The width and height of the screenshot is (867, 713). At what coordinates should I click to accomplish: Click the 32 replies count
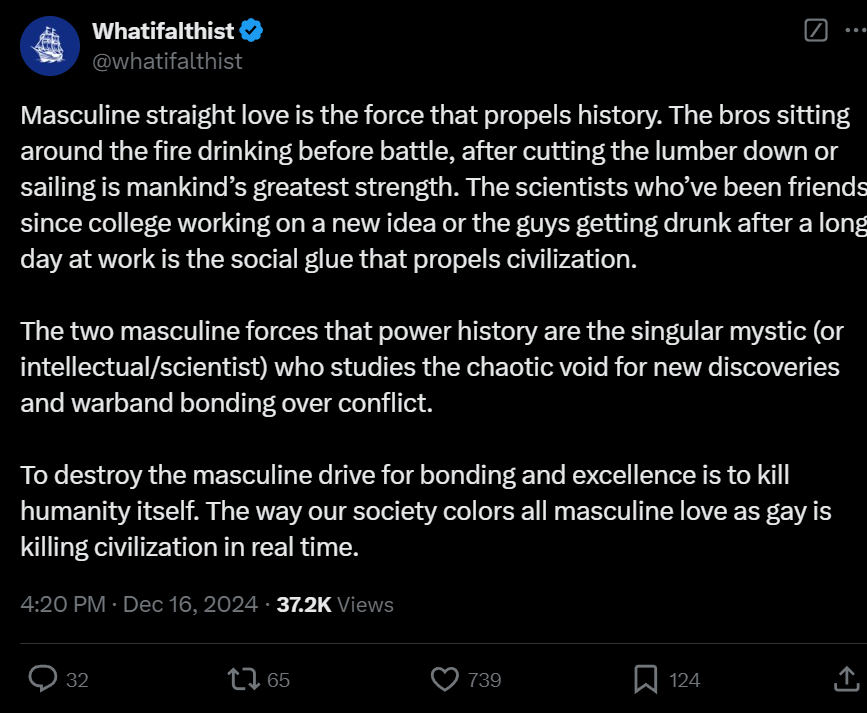[x=77, y=680]
